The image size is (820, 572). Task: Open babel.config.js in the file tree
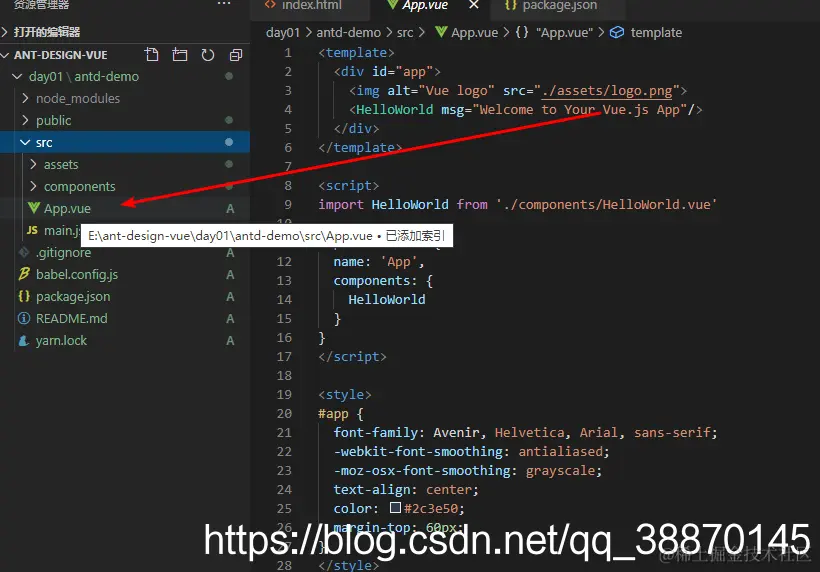77,274
